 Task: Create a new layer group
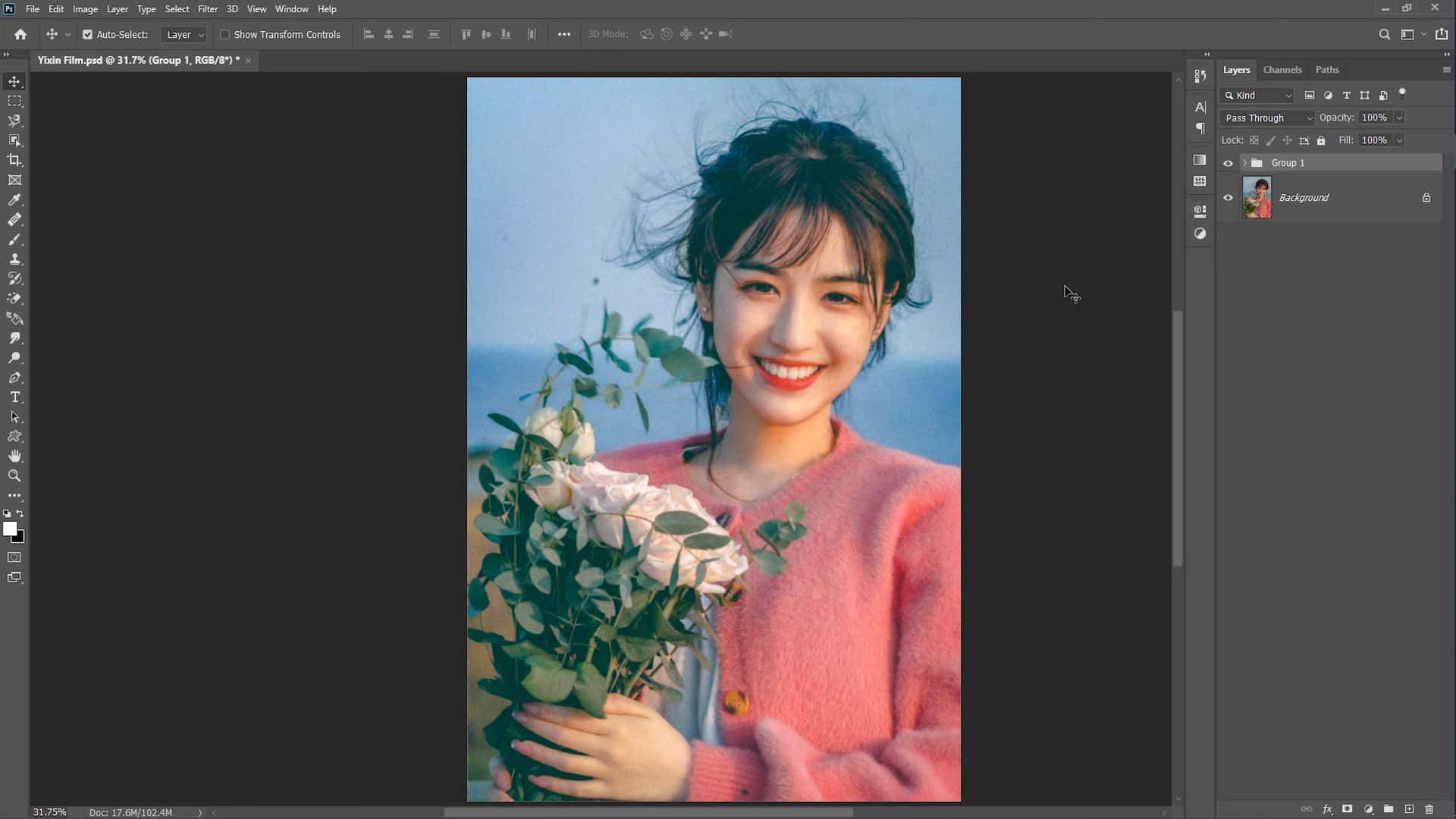(x=1389, y=808)
